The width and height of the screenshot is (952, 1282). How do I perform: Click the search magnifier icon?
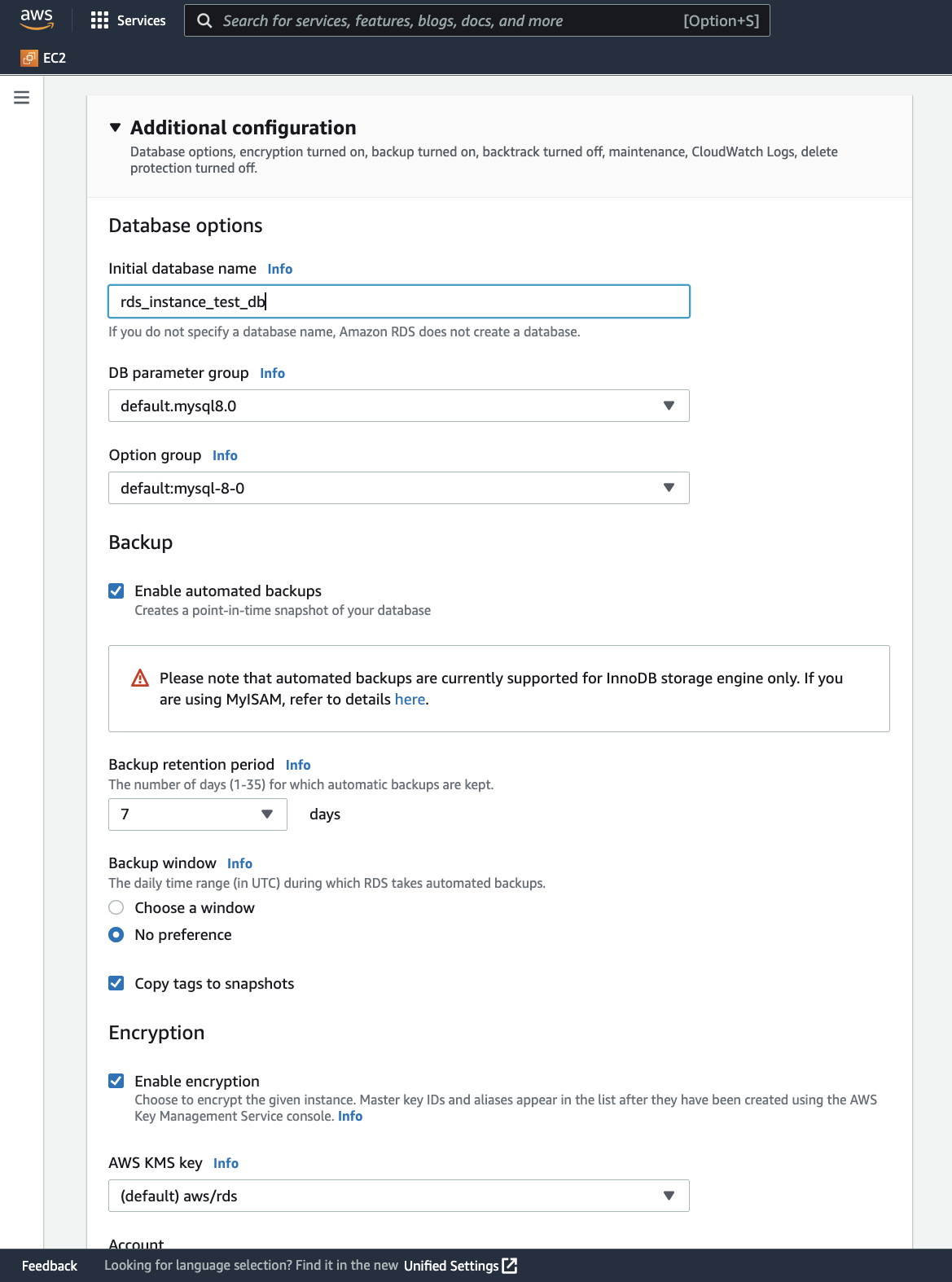pos(204,20)
